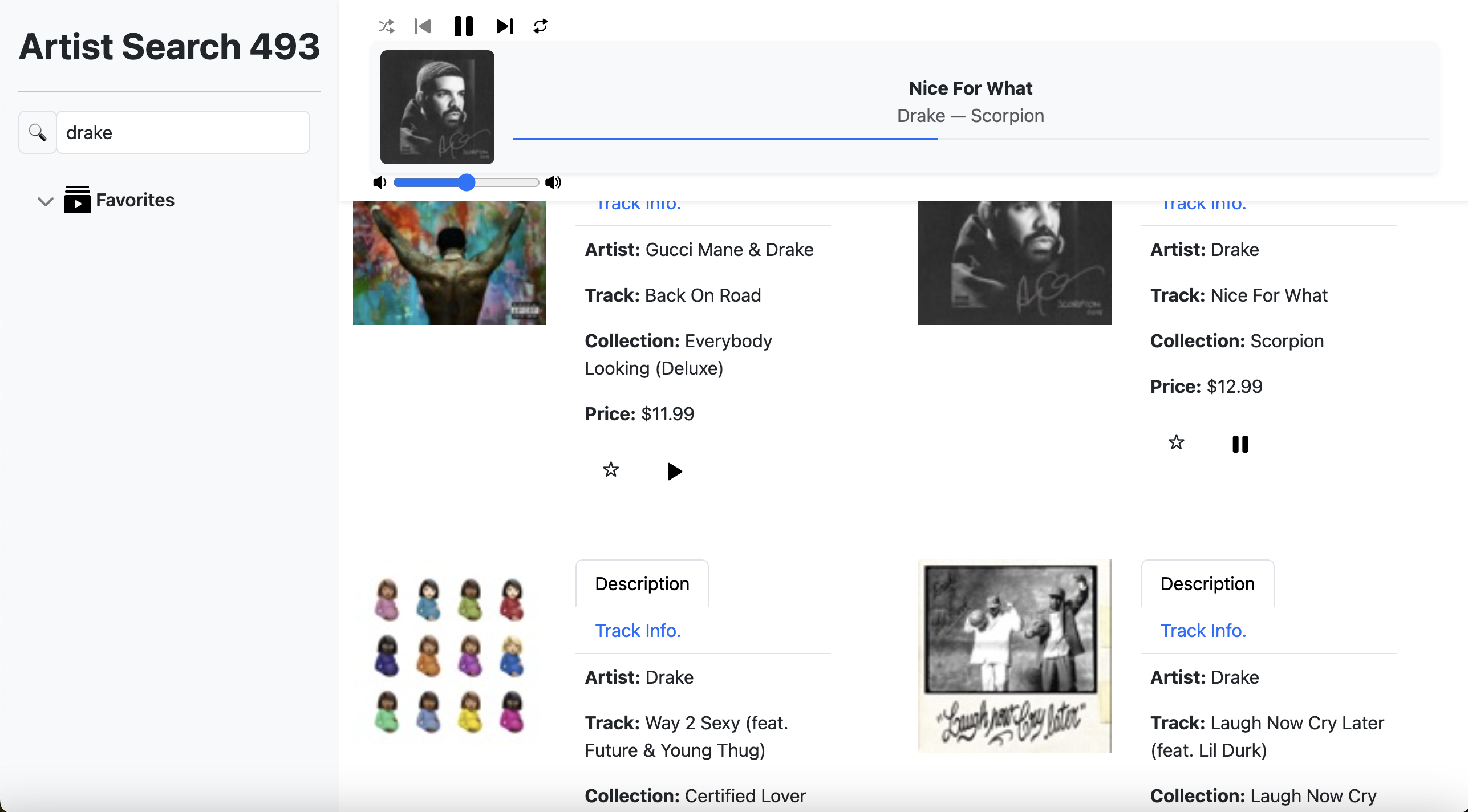Screen dimensions: 1468x812
Task: Open the Favorites playlist icon
Action: 77,200
